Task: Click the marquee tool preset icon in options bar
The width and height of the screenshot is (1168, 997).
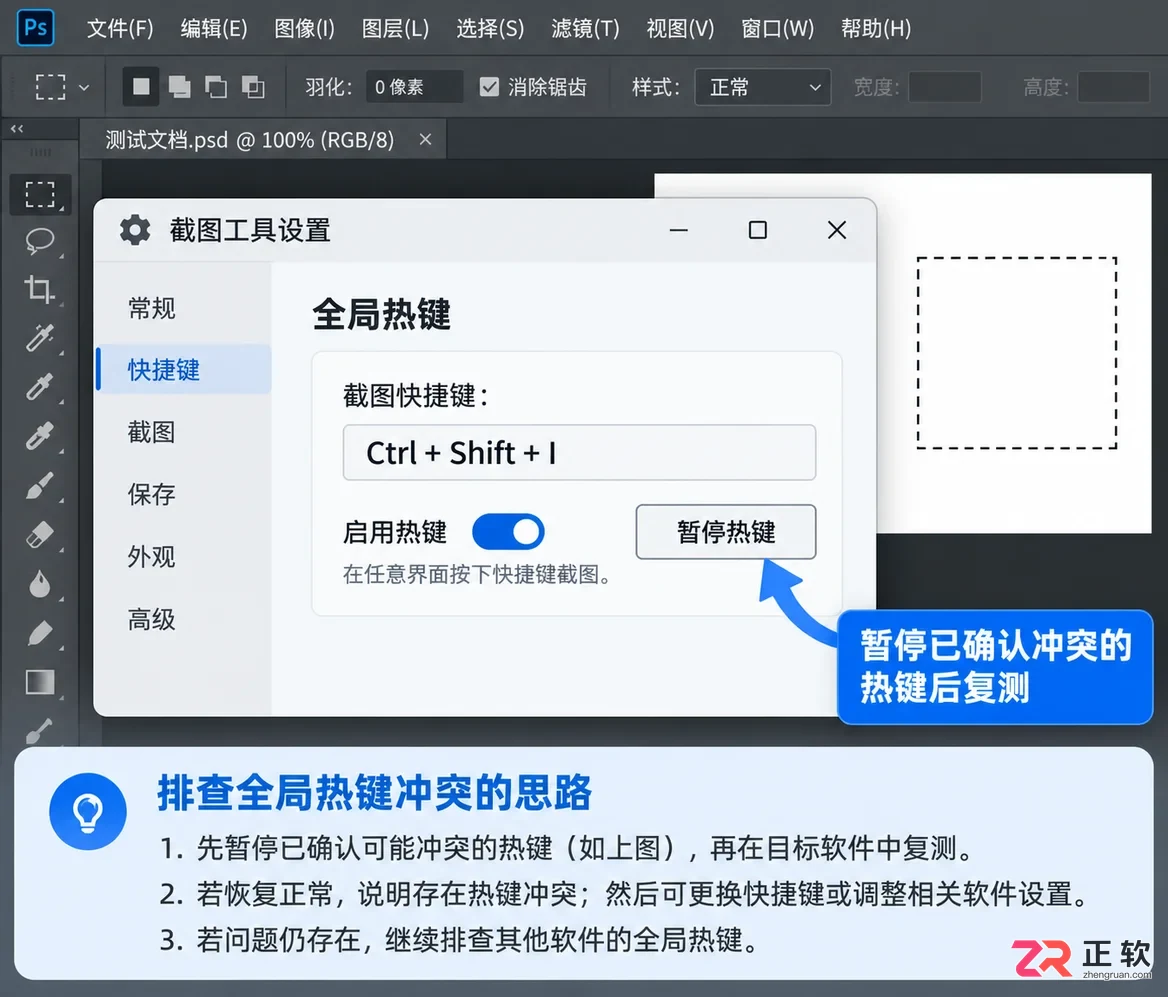Action: pos(51,87)
